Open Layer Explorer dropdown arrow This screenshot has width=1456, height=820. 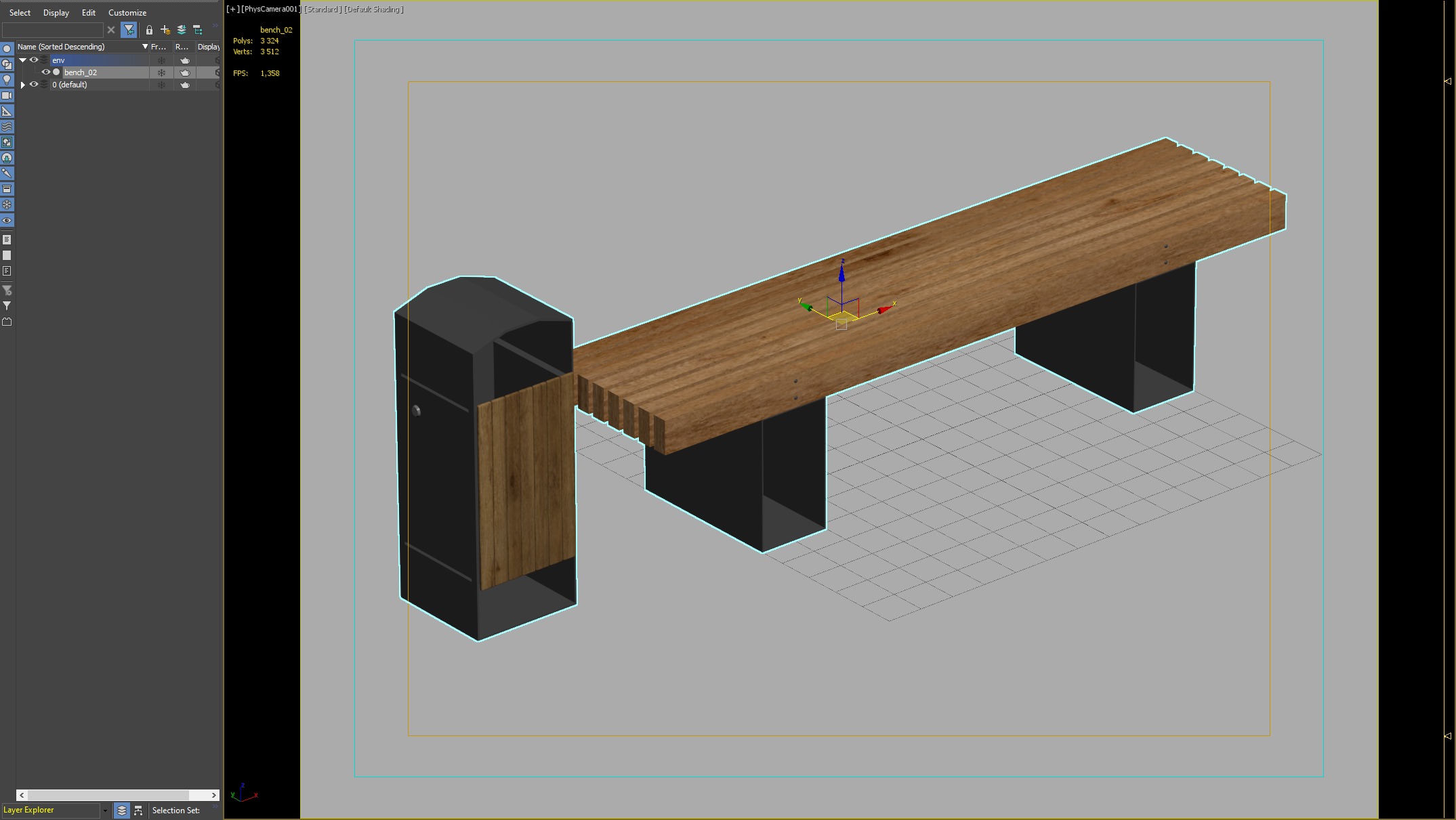[105, 811]
